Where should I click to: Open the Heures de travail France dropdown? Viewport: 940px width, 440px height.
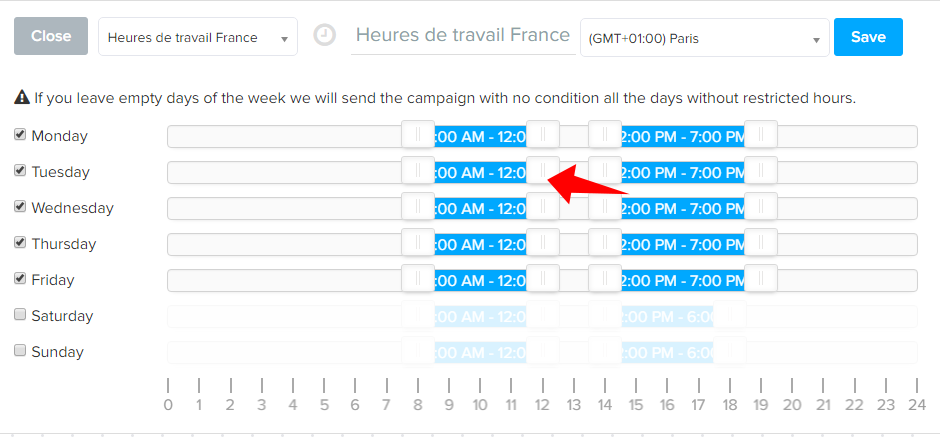coord(198,37)
